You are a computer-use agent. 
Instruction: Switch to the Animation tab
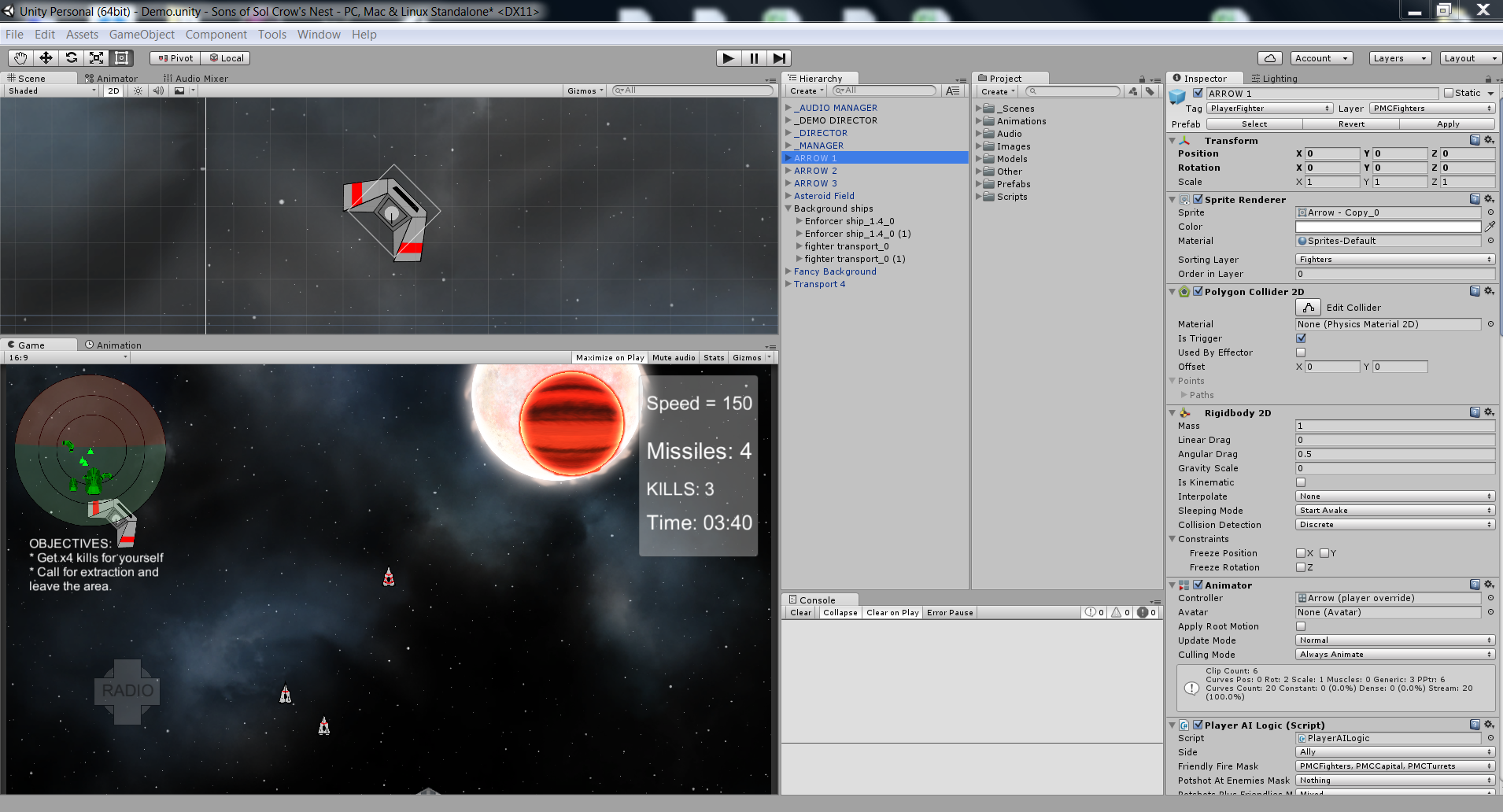(113, 345)
